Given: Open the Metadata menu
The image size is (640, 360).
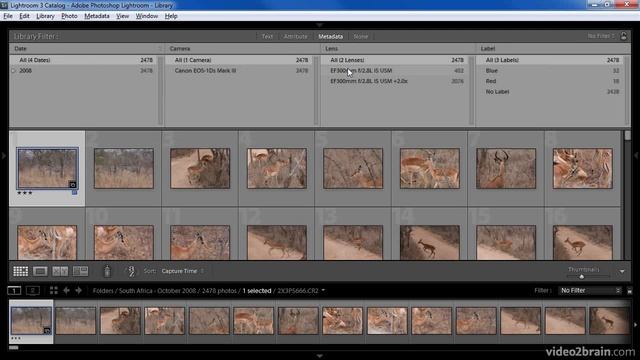Looking at the screenshot, I should (x=97, y=16).
